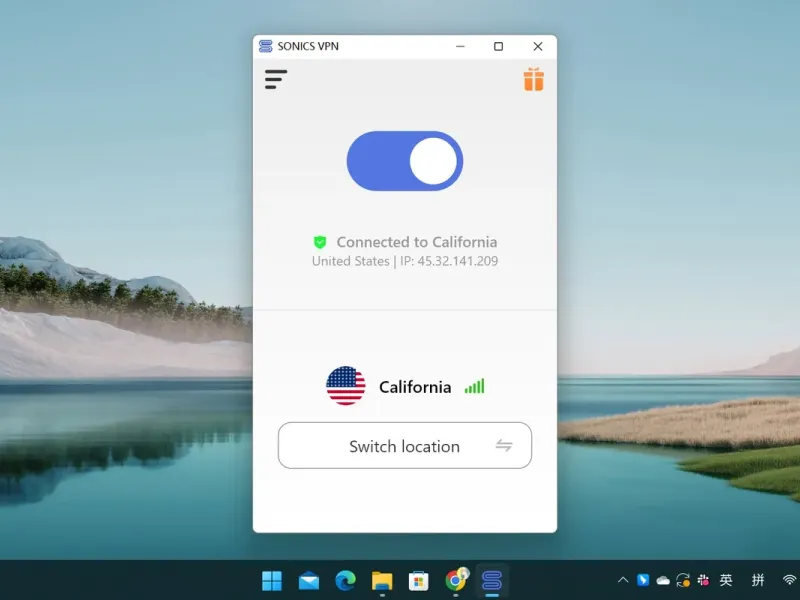Open the hamburger menu in Sonics VPN

(x=276, y=80)
